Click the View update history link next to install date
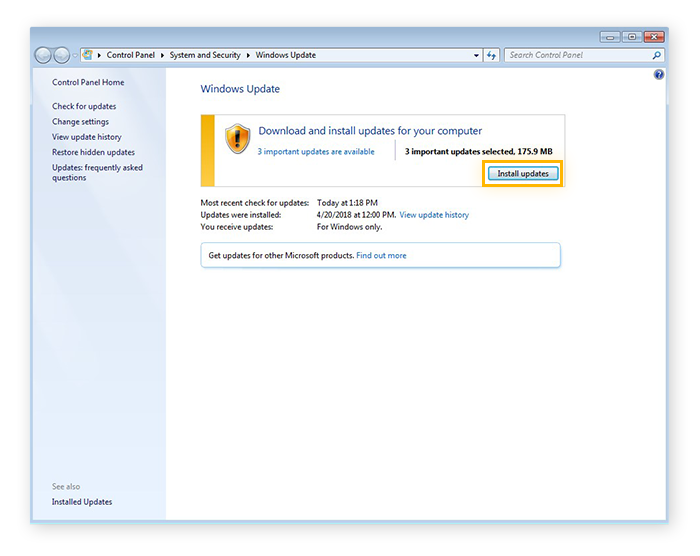The width and height of the screenshot is (700, 556). point(434,215)
